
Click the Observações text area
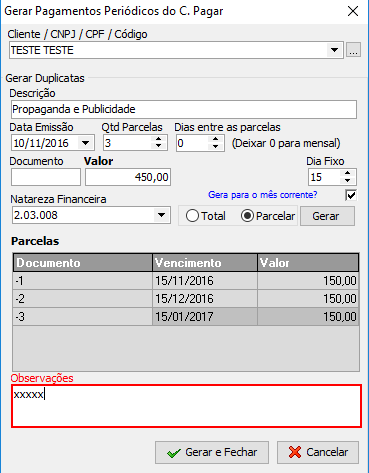click(x=186, y=406)
